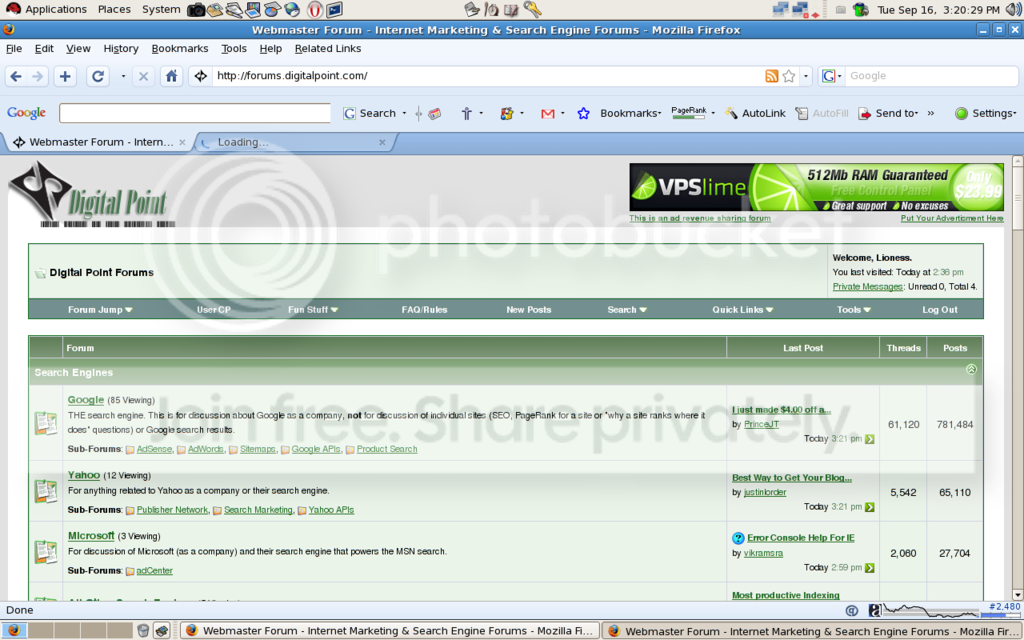Open a new tab with the plus button
The image size is (1024, 640).
click(x=65, y=76)
